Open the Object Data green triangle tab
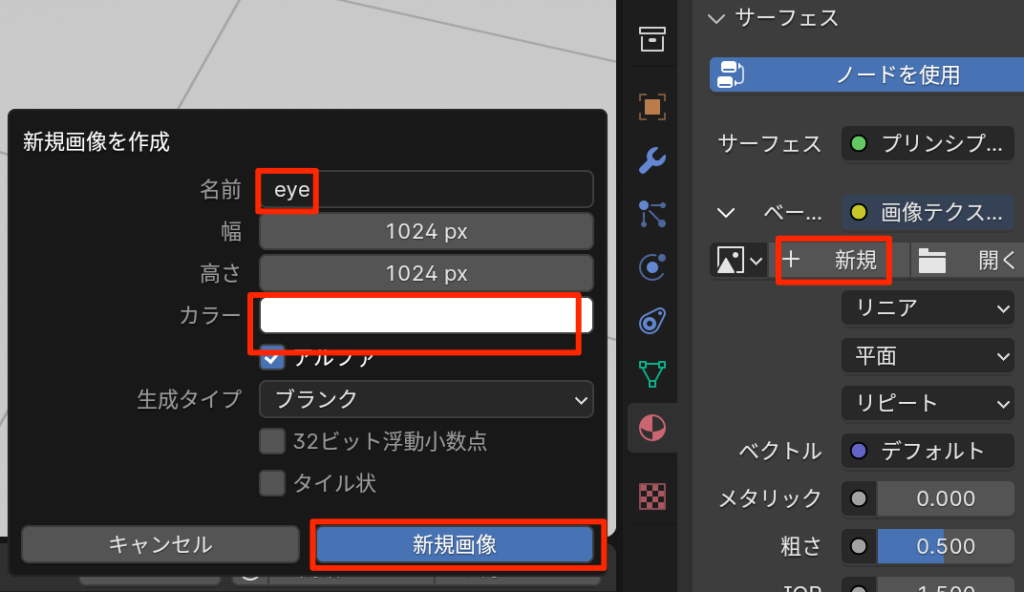This screenshot has width=1024, height=592. (652, 374)
